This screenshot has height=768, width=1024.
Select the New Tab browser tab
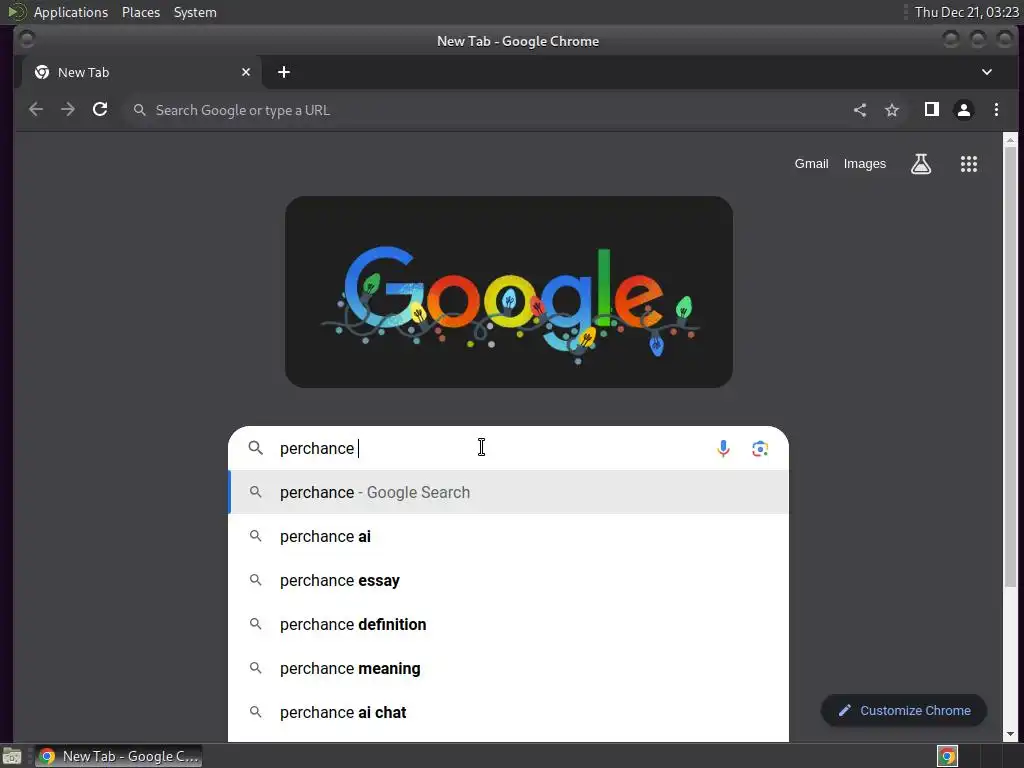141,72
